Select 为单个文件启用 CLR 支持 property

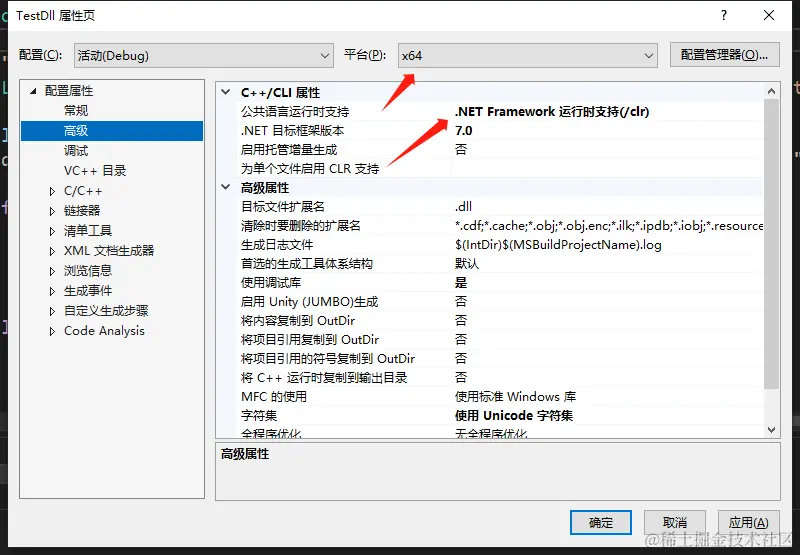point(310,168)
